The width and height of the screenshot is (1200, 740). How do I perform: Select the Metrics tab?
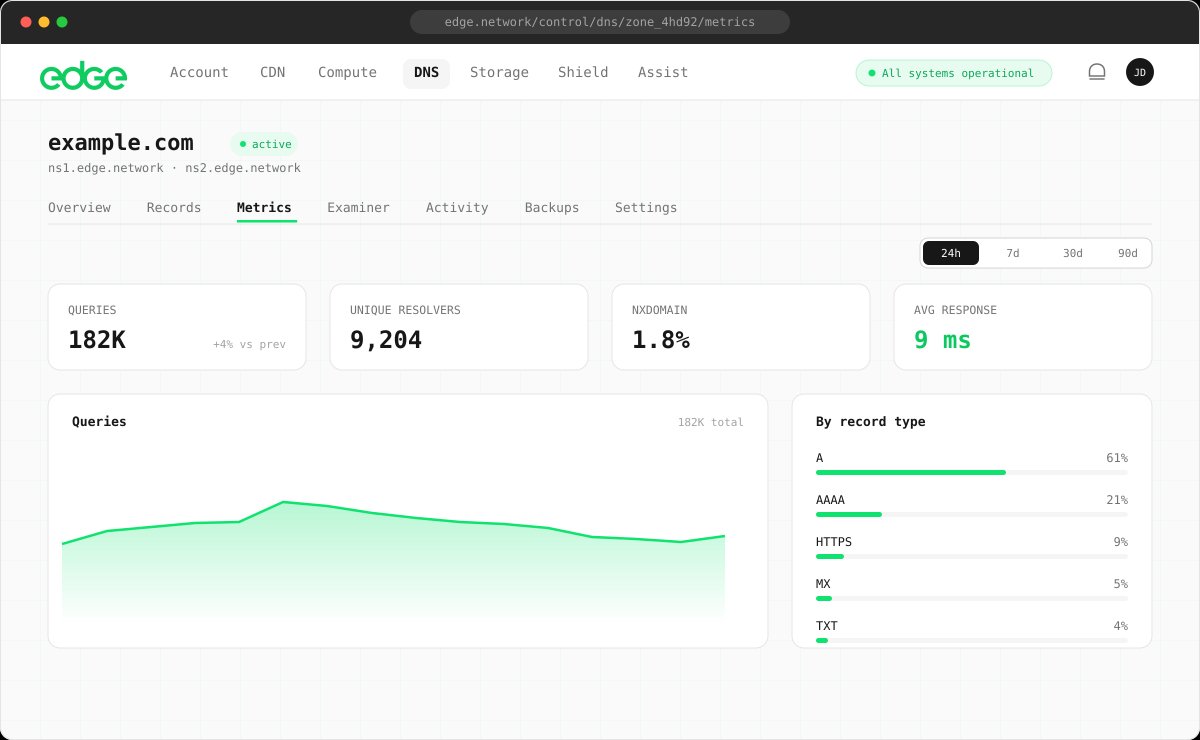tap(264, 208)
